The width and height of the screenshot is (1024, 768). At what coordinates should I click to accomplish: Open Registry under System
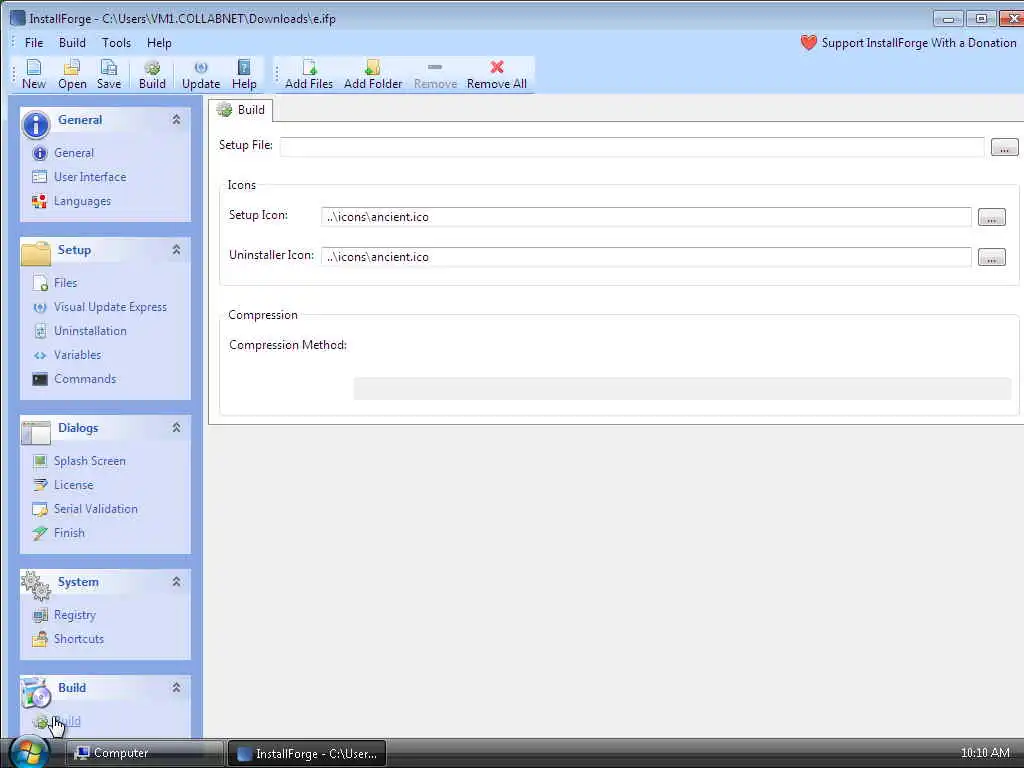64,615
